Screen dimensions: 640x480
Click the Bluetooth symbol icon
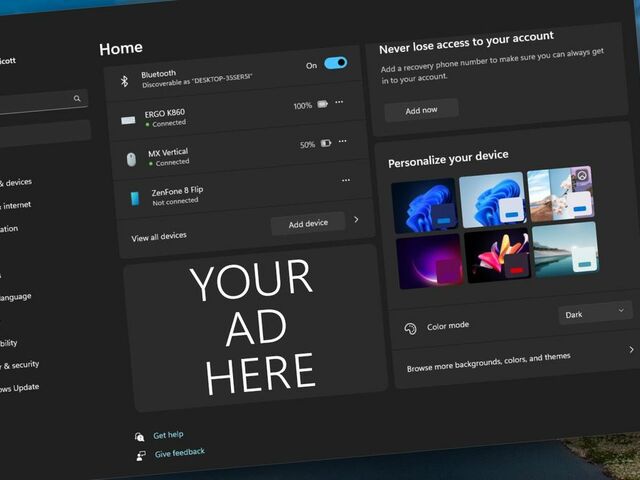(x=124, y=81)
